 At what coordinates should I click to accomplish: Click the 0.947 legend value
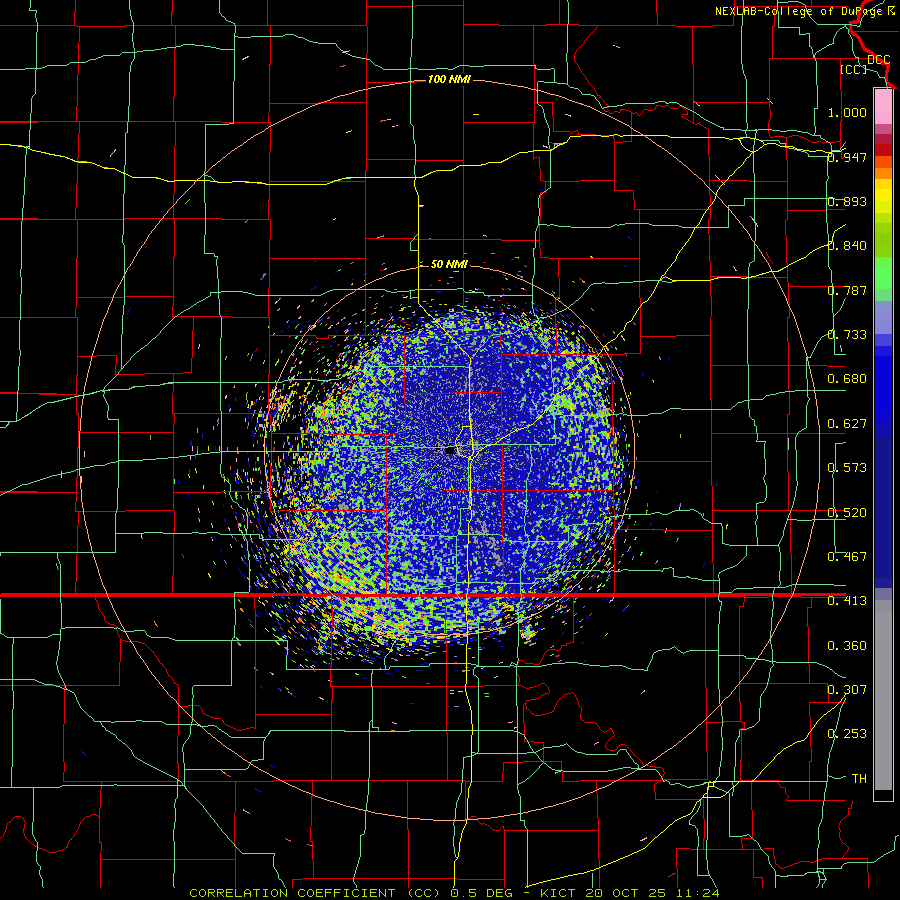[x=847, y=157]
